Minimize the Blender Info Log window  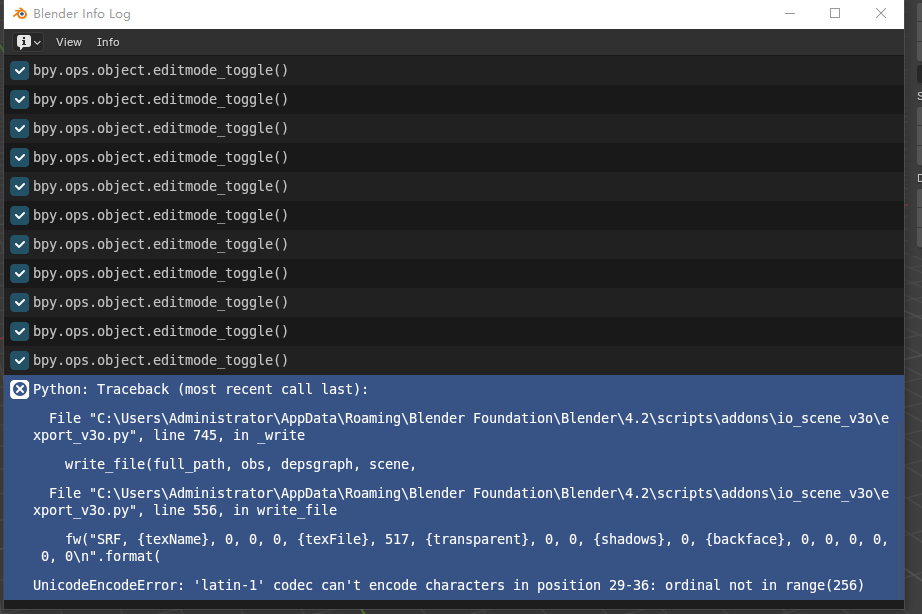(x=790, y=14)
